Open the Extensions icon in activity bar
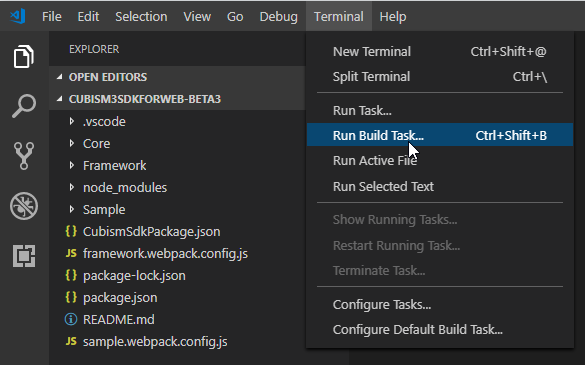This screenshot has height=365, width=585. pos(24,256)
